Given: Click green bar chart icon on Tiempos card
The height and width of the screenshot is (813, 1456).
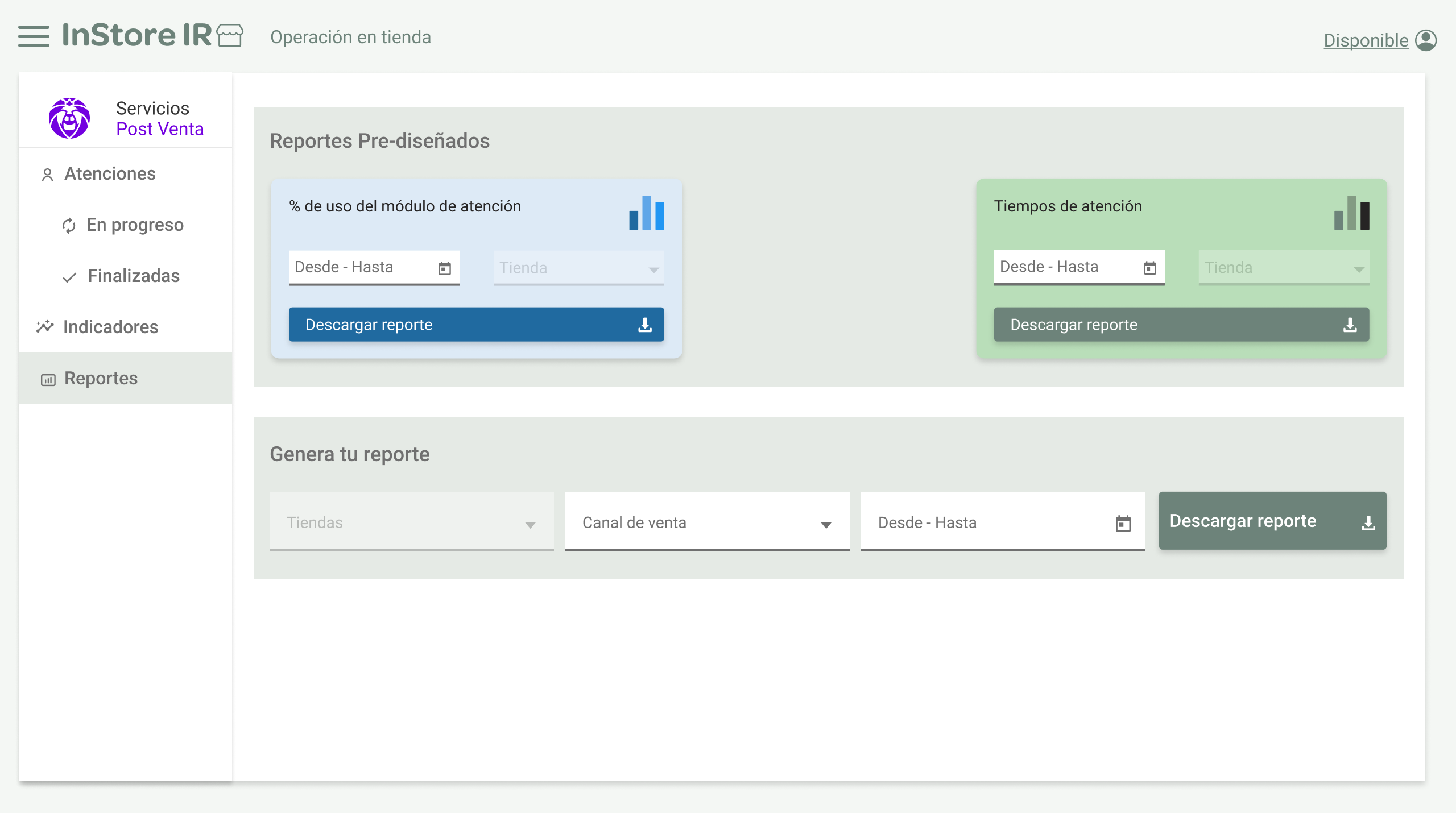Looking at the screenshot, I should [1351, 213].
